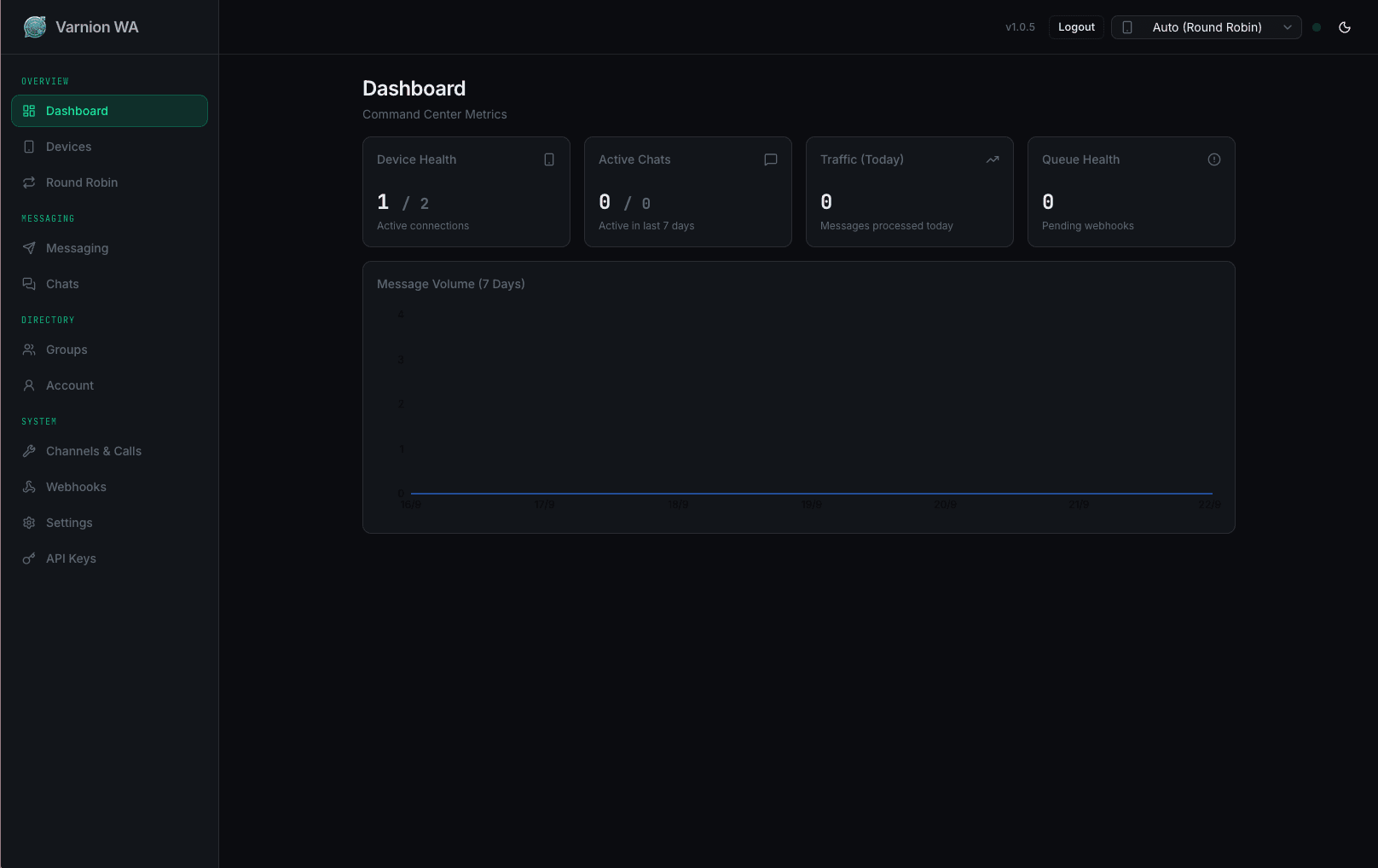This screenshot has height=868, width=1378.
Task: Click the Channels & Calls wrench icon
Action: click(29, 451)
